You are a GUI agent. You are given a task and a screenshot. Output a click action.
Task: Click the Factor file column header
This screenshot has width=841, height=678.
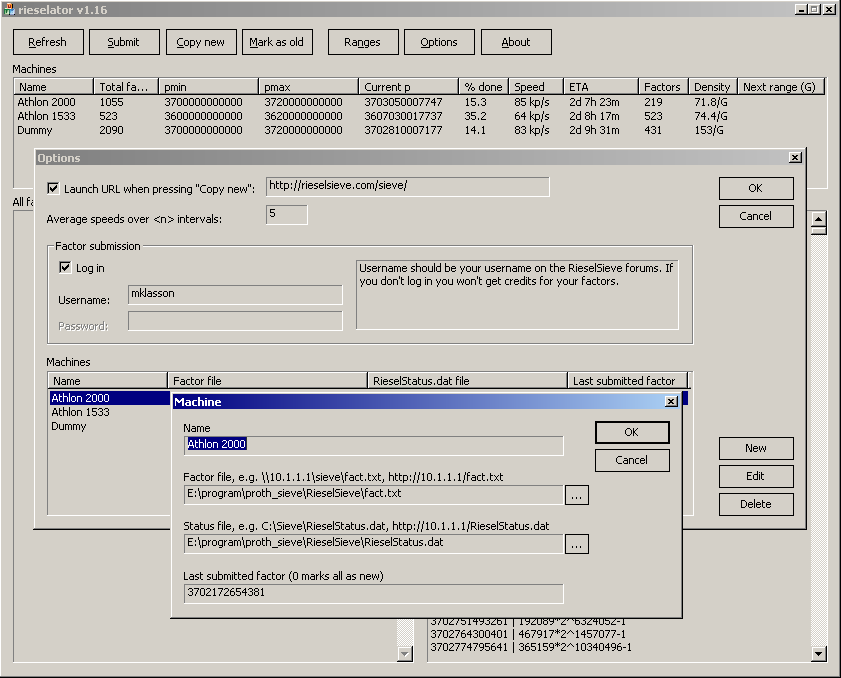point(267,381)
